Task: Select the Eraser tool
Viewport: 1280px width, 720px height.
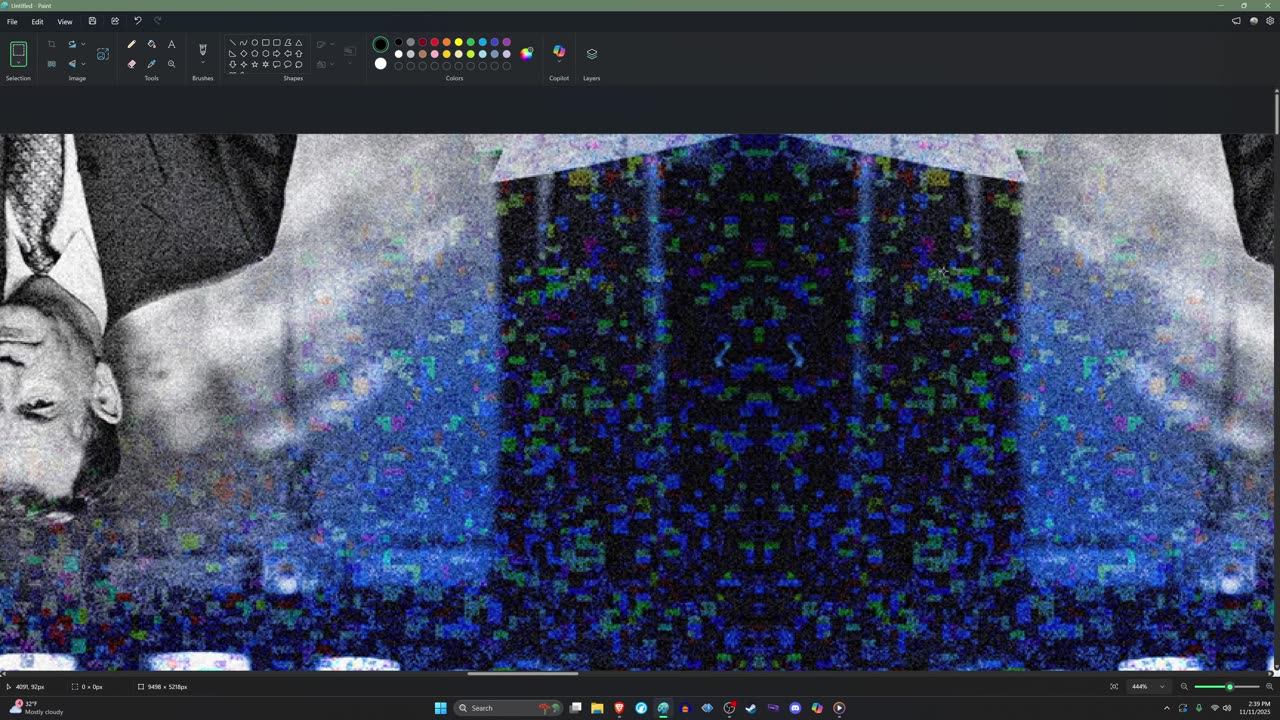Action: point(131,64)
